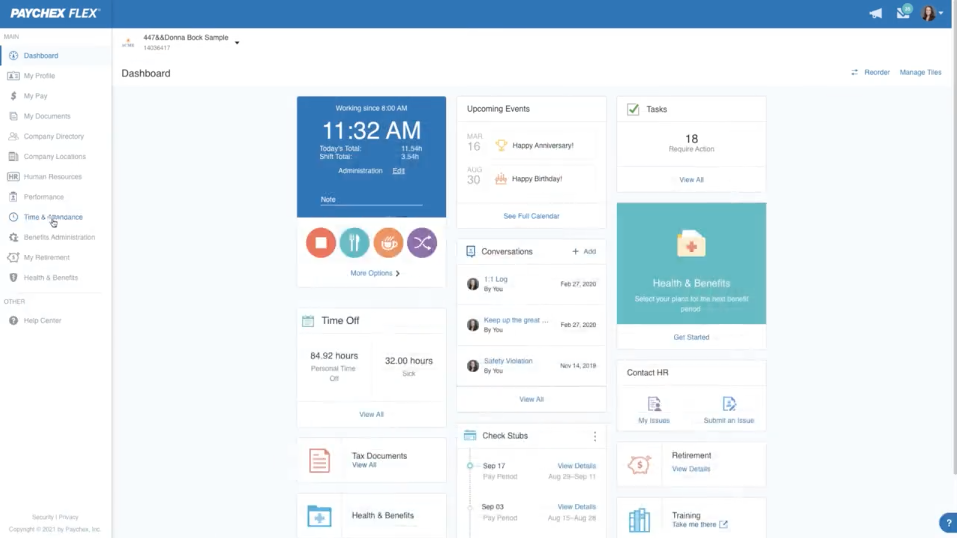Start meal break with fork-knife icon
The image size is (957, 538).
(x=354, y=243)
